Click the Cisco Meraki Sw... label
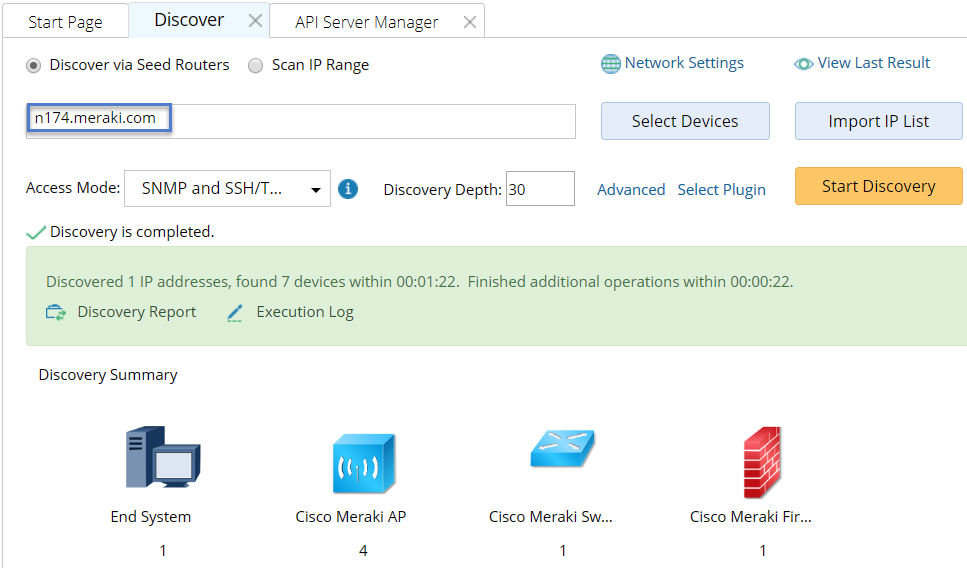The height and width of the screenshot is (568, 967). point(551,517)
